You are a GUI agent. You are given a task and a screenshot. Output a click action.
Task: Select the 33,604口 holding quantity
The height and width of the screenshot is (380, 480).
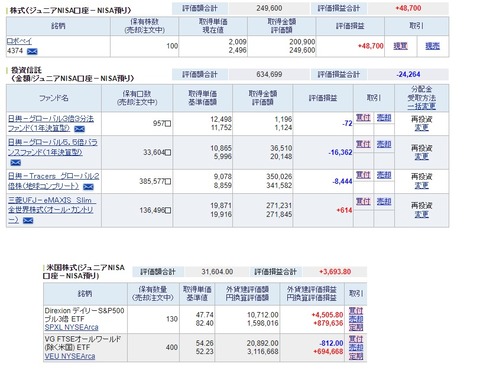pyautogui.click(x=157, y=152)
